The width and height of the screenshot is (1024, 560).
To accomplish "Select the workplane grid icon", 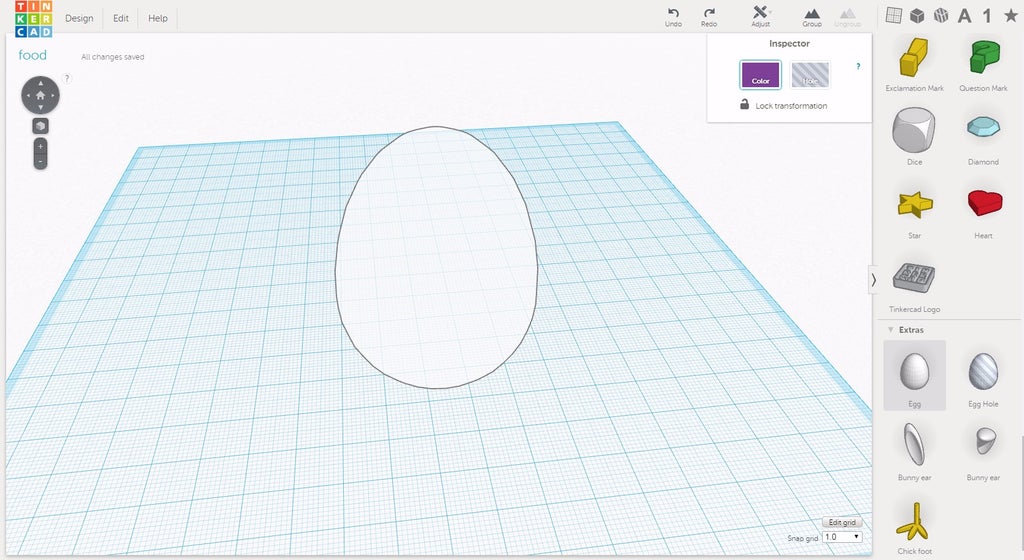I will (x=893, y=15).
